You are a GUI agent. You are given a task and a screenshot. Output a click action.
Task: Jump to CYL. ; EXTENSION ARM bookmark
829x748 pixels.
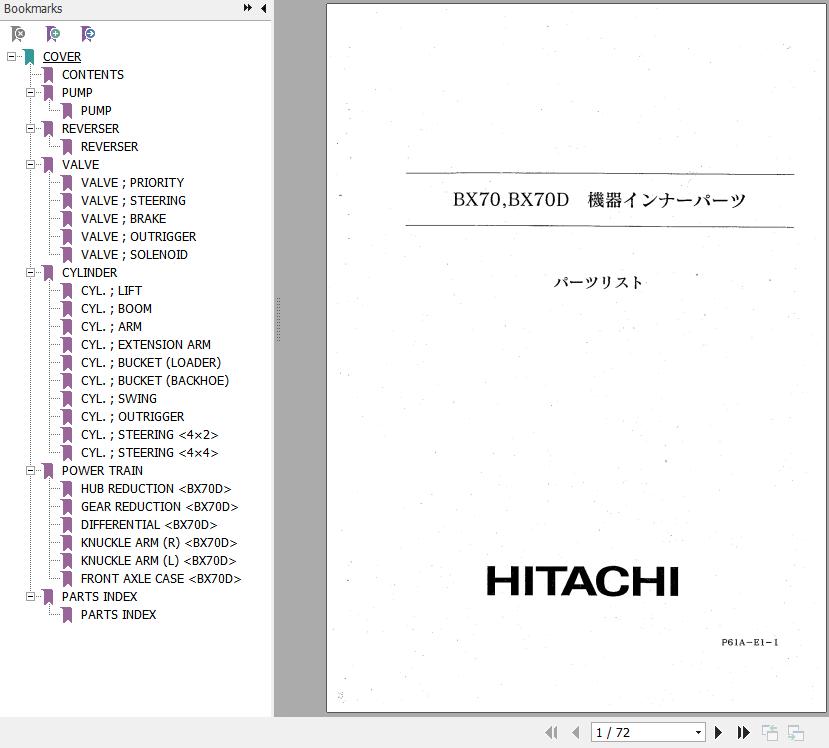click(145, 345)
